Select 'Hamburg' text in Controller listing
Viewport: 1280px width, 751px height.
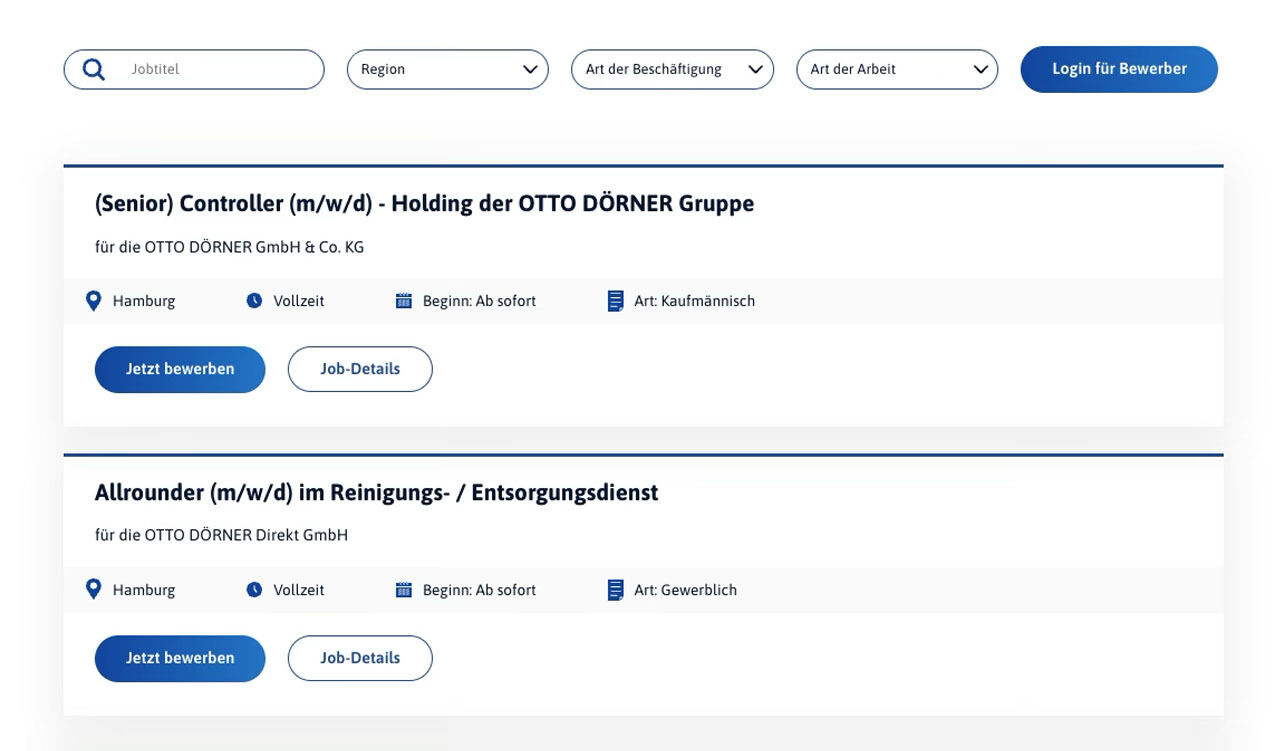[144, 301]
